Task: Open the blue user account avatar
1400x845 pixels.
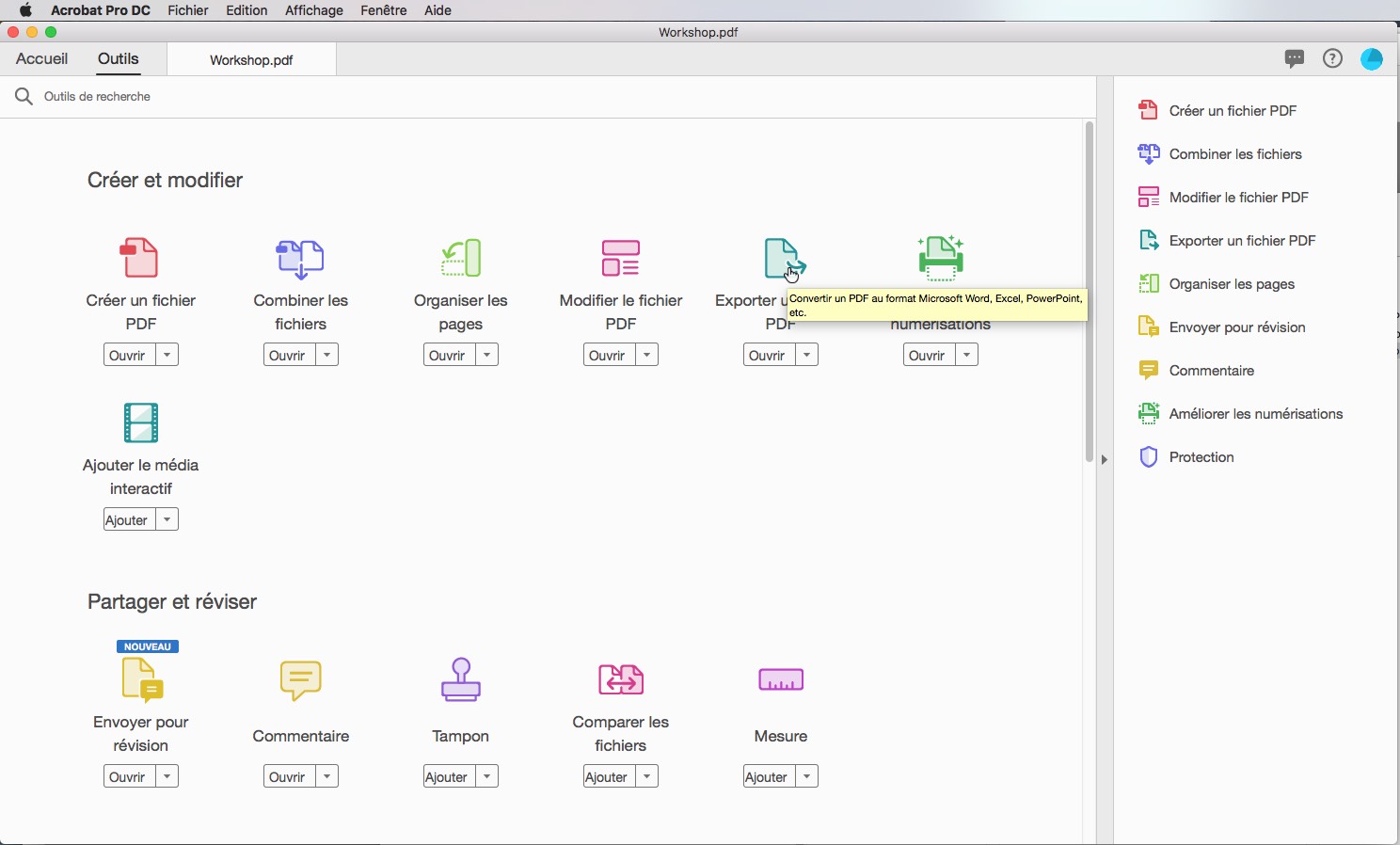Action: [x=1372, y=58]
